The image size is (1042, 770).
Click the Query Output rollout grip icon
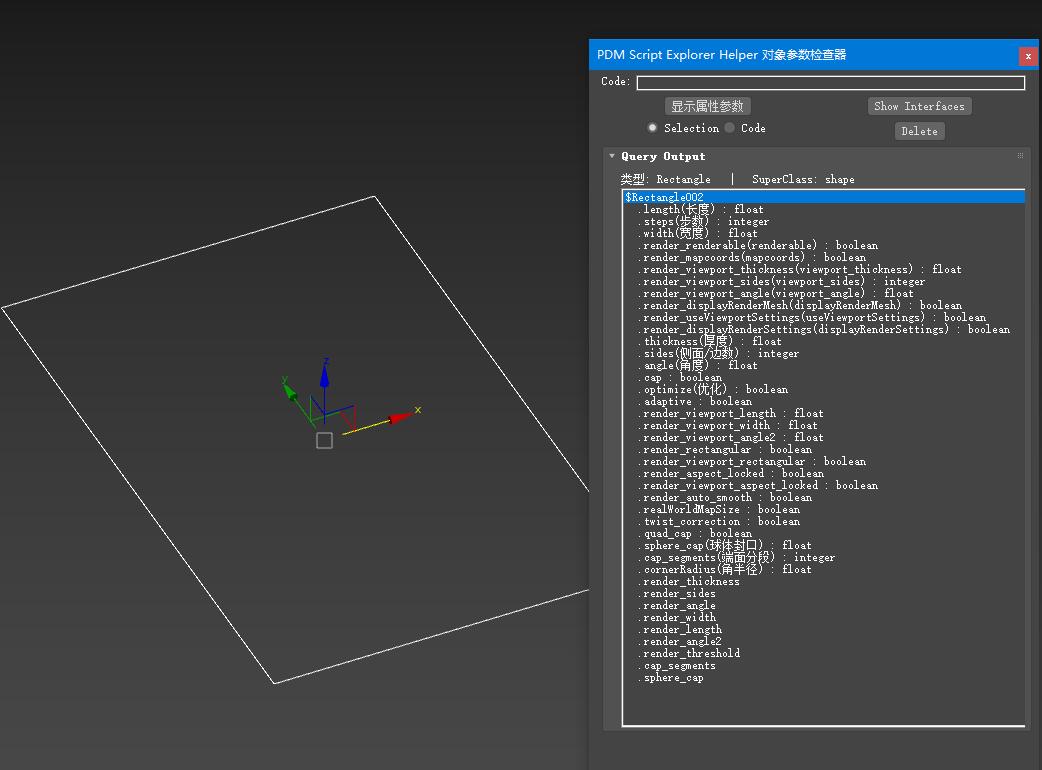1020,155
